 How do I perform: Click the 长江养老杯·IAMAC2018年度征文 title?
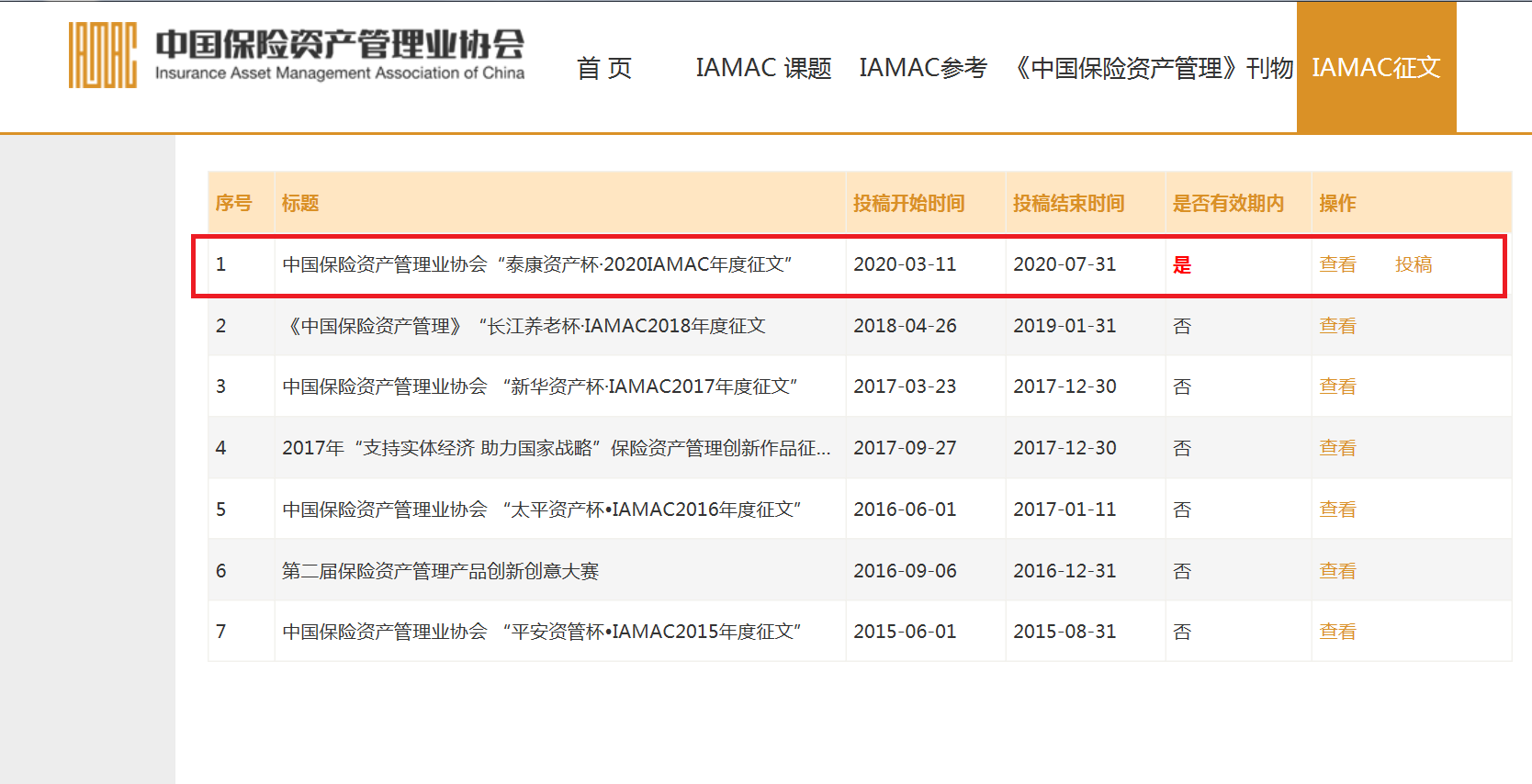pos(524,326)
